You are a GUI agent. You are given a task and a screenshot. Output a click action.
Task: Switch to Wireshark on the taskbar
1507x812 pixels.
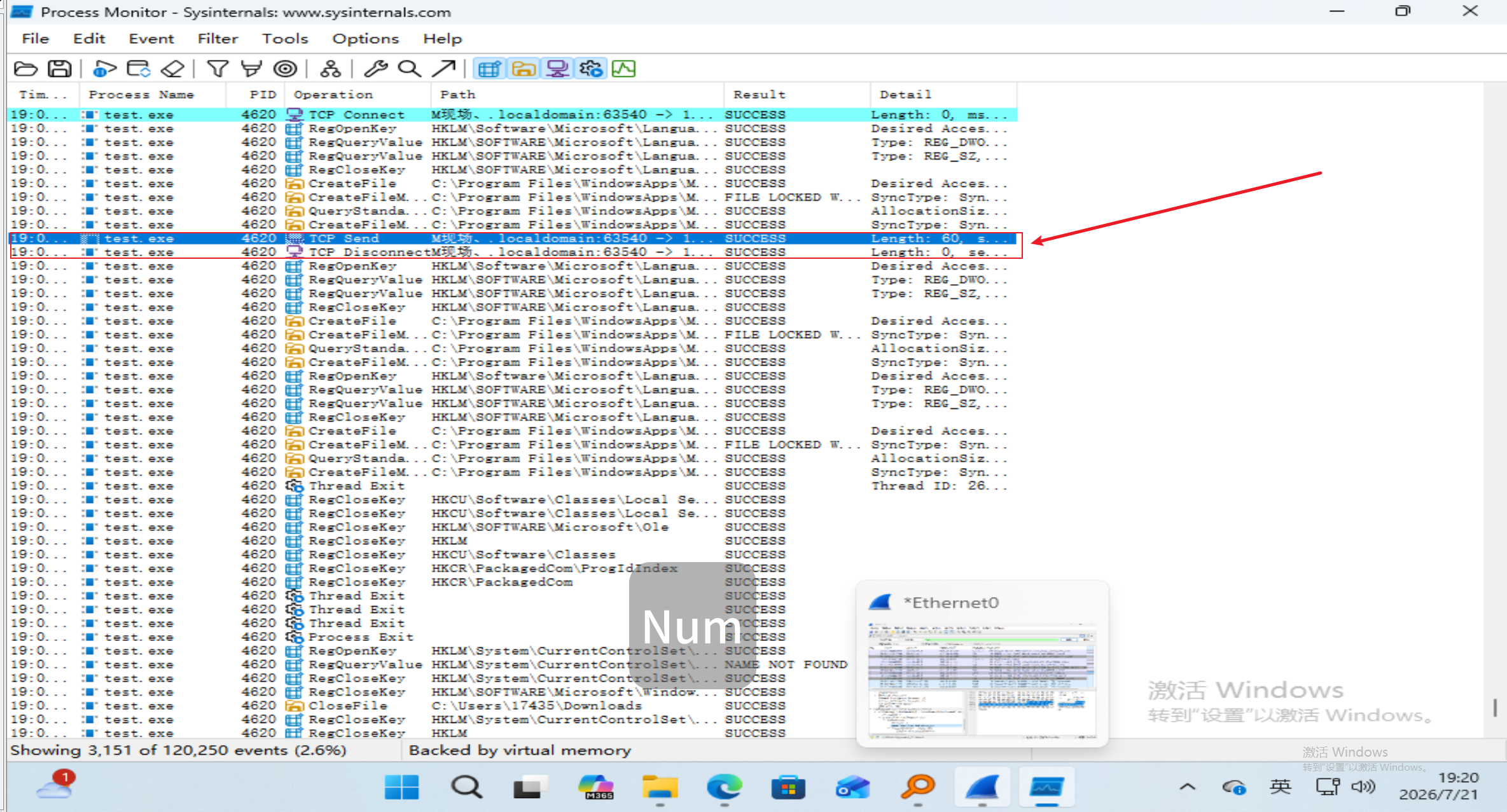click(982, 788)
